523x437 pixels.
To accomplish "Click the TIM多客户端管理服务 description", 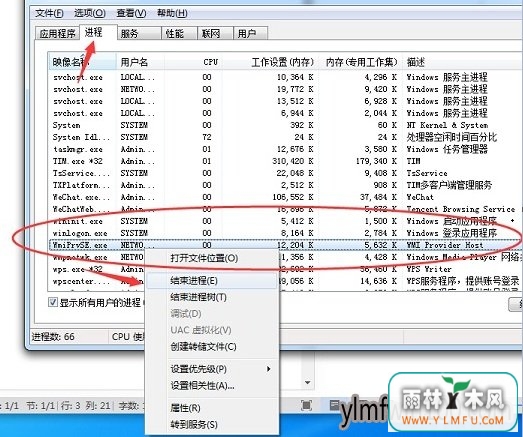I will 449,185.
